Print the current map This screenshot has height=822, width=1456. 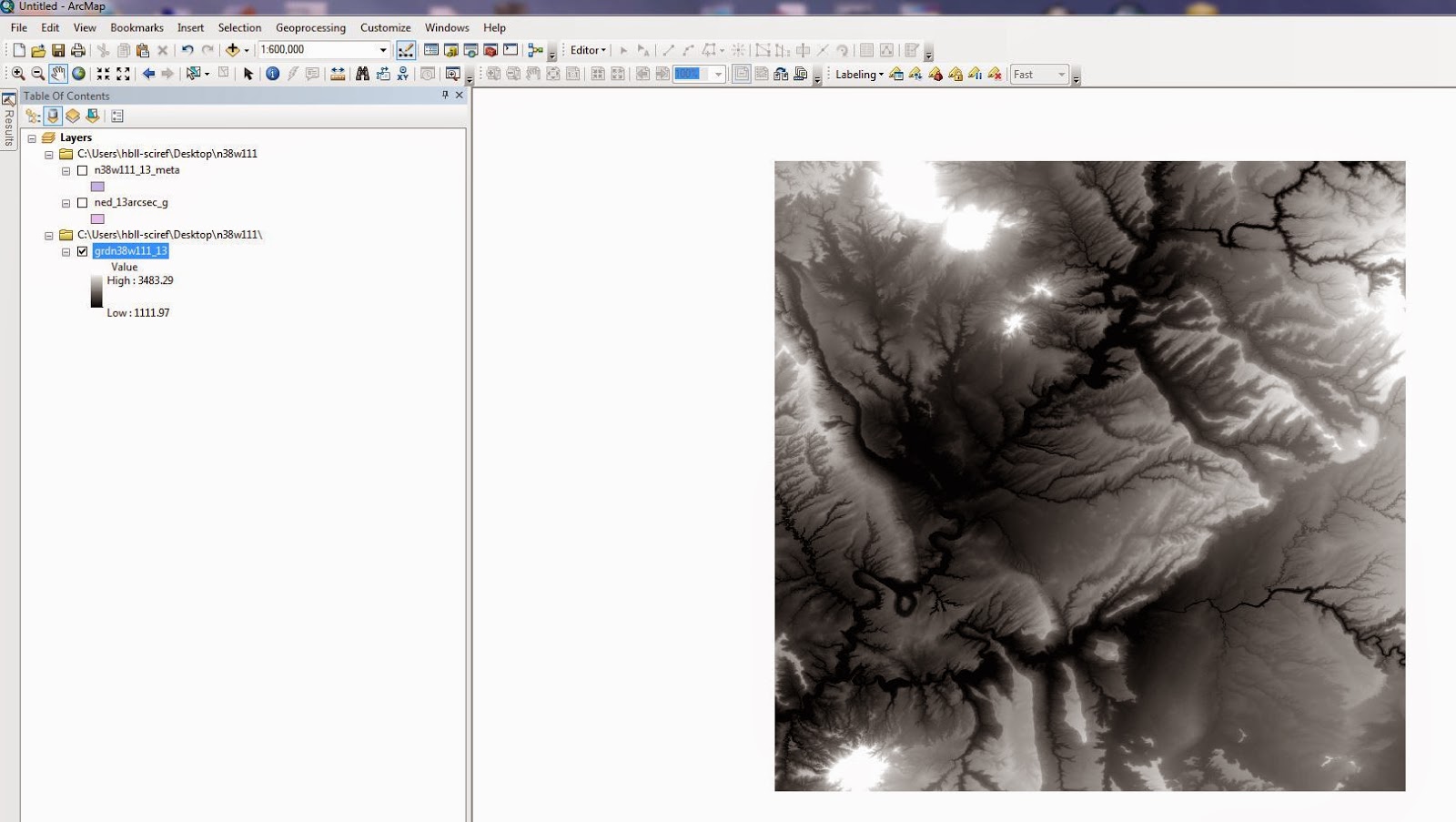pos(78,50)
